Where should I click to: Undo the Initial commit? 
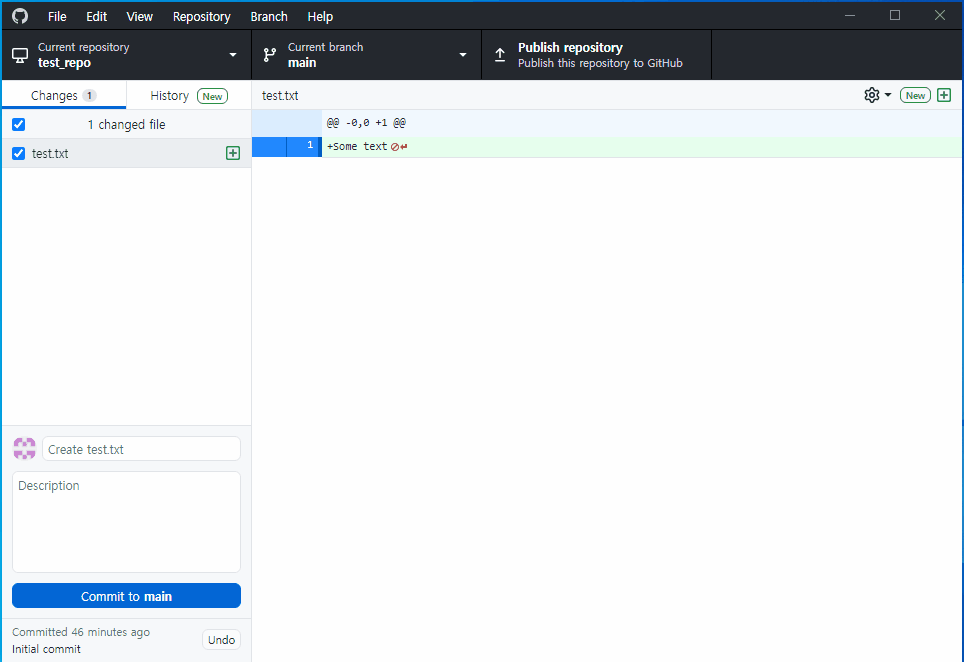pyautogui.click(x=221, y=639)
